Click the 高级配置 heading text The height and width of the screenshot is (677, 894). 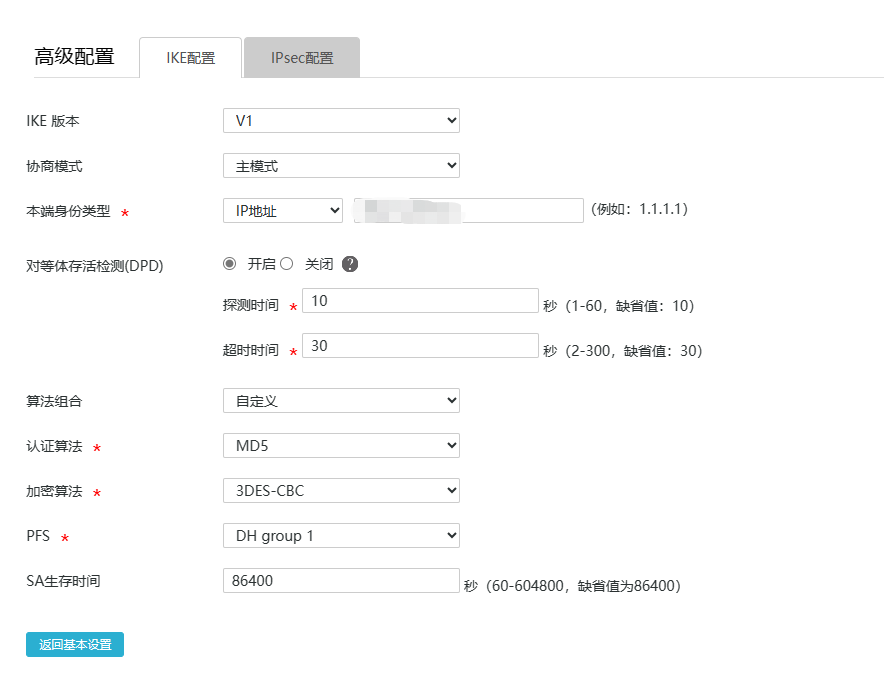[x=74, y=56]
